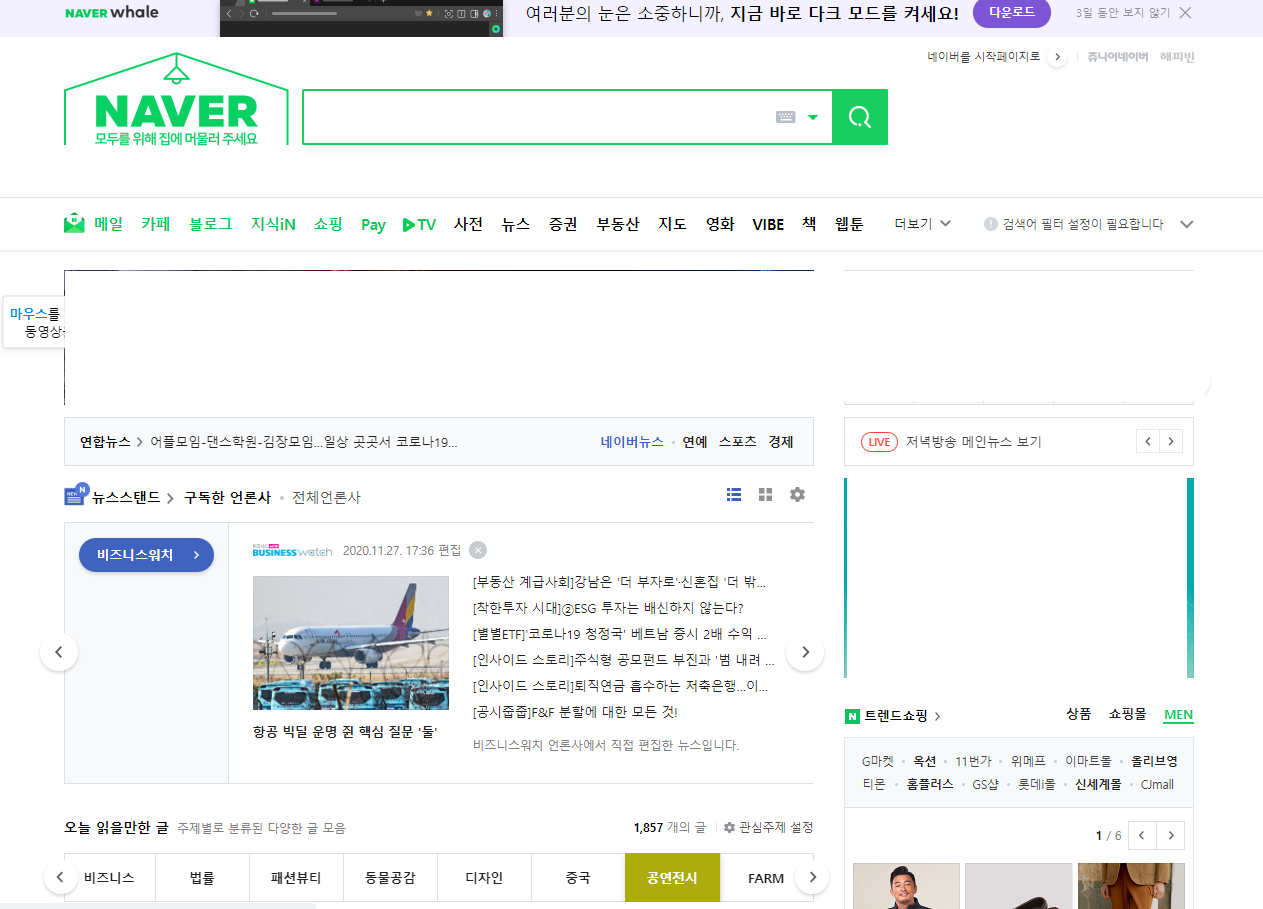Screen dimensions: 1263x909
Task: Expand the search autocomplete dropdown arrow
Action: click(813, 117)
